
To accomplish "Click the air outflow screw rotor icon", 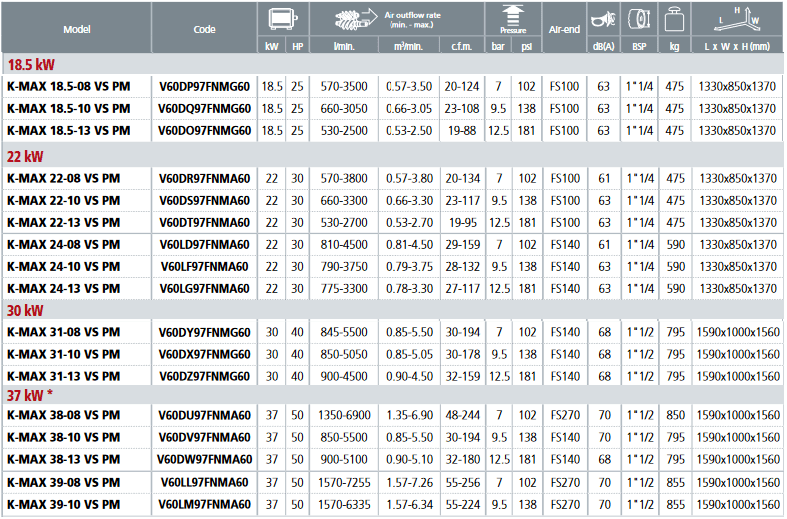I will [x=356, y=19].
